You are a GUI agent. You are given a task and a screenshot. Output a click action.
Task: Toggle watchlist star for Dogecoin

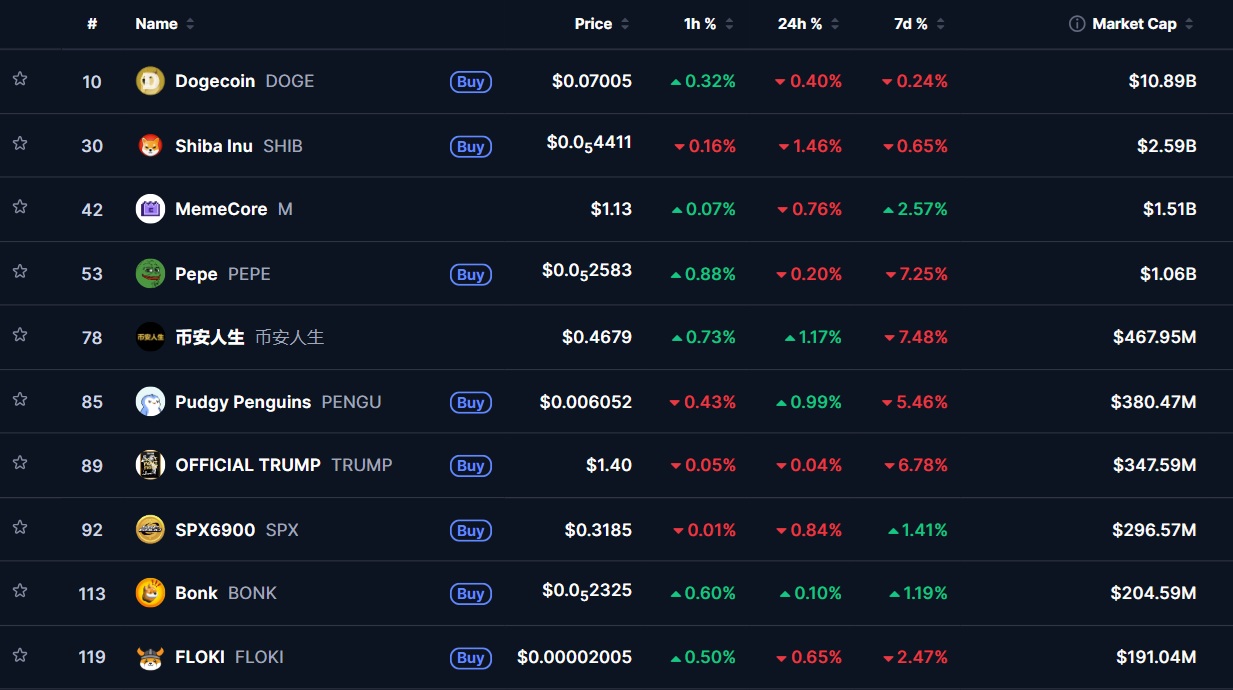[20, 79]
